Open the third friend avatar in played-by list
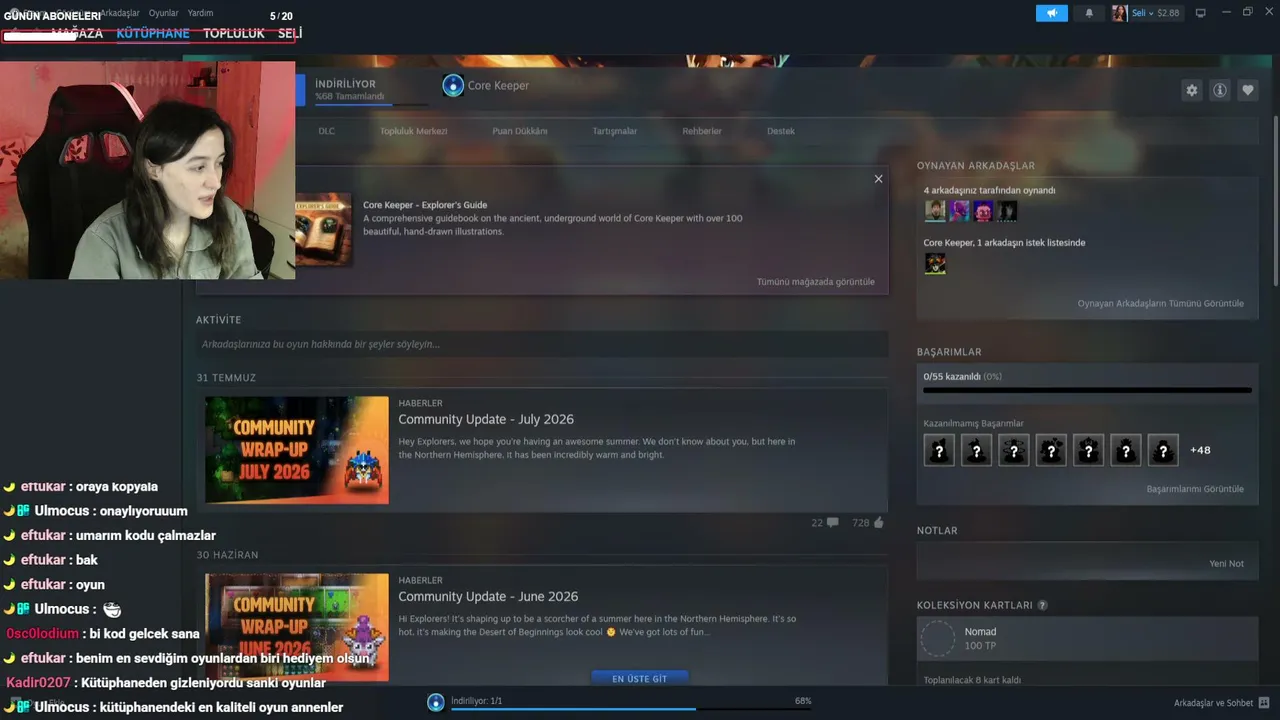The image size is (1280, 720). [x=983, y=211]
